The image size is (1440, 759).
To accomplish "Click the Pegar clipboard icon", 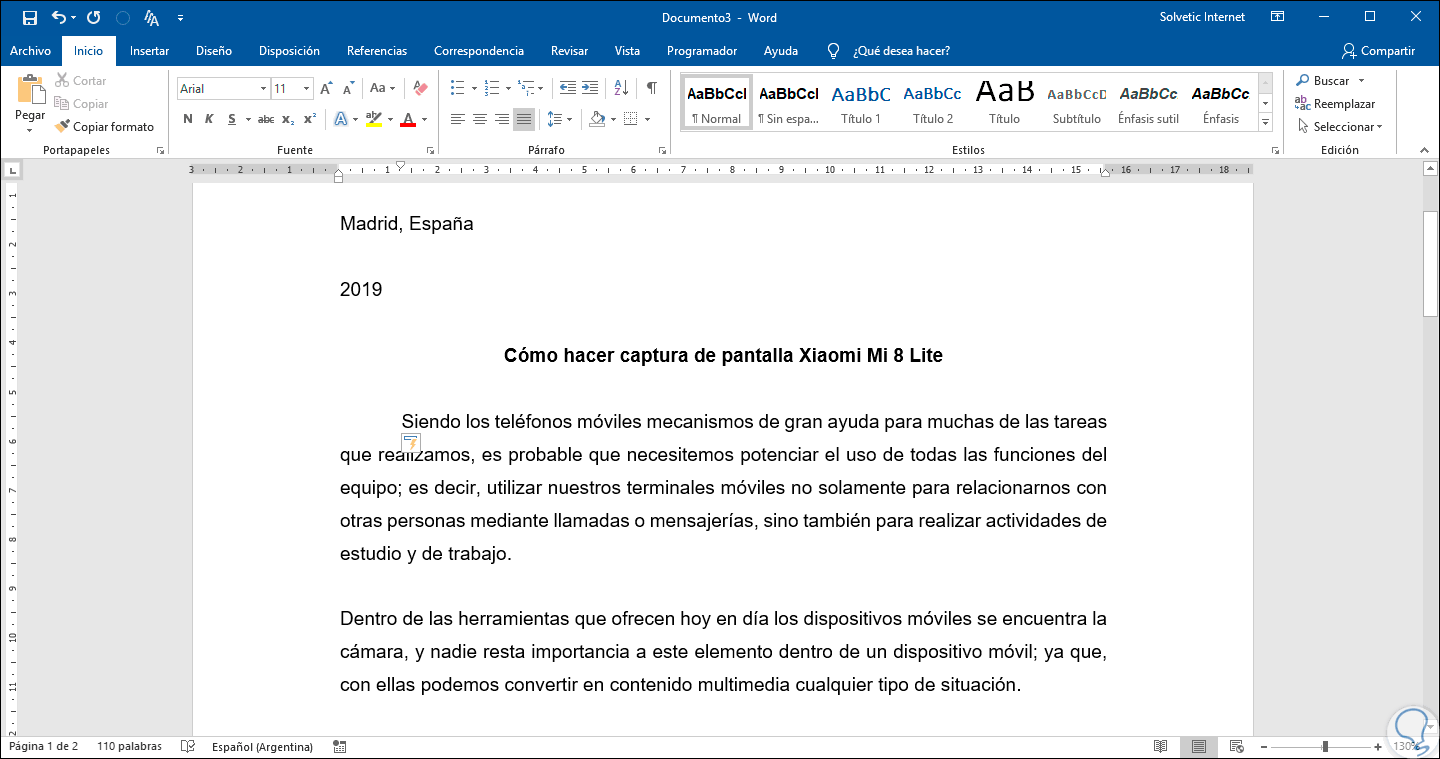I will pos(30,90).
